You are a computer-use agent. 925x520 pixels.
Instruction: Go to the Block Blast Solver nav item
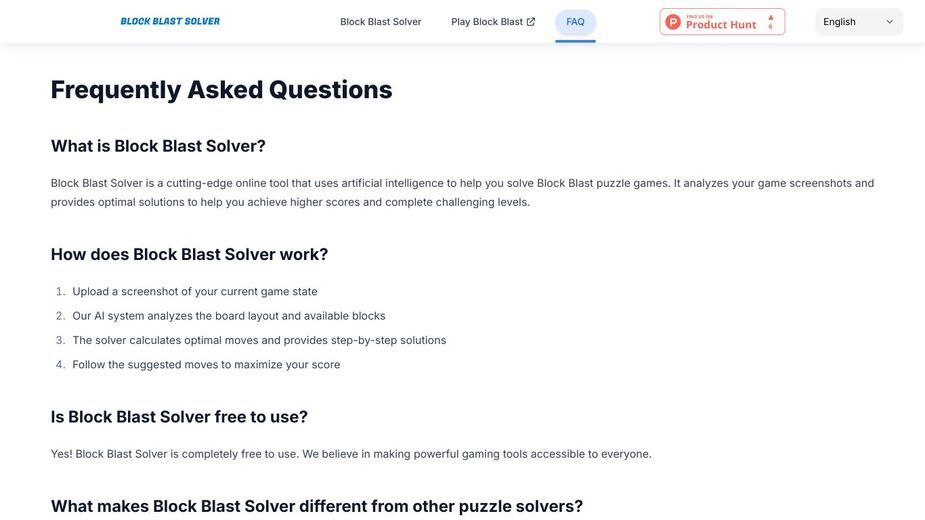click(x=381, y=22)
